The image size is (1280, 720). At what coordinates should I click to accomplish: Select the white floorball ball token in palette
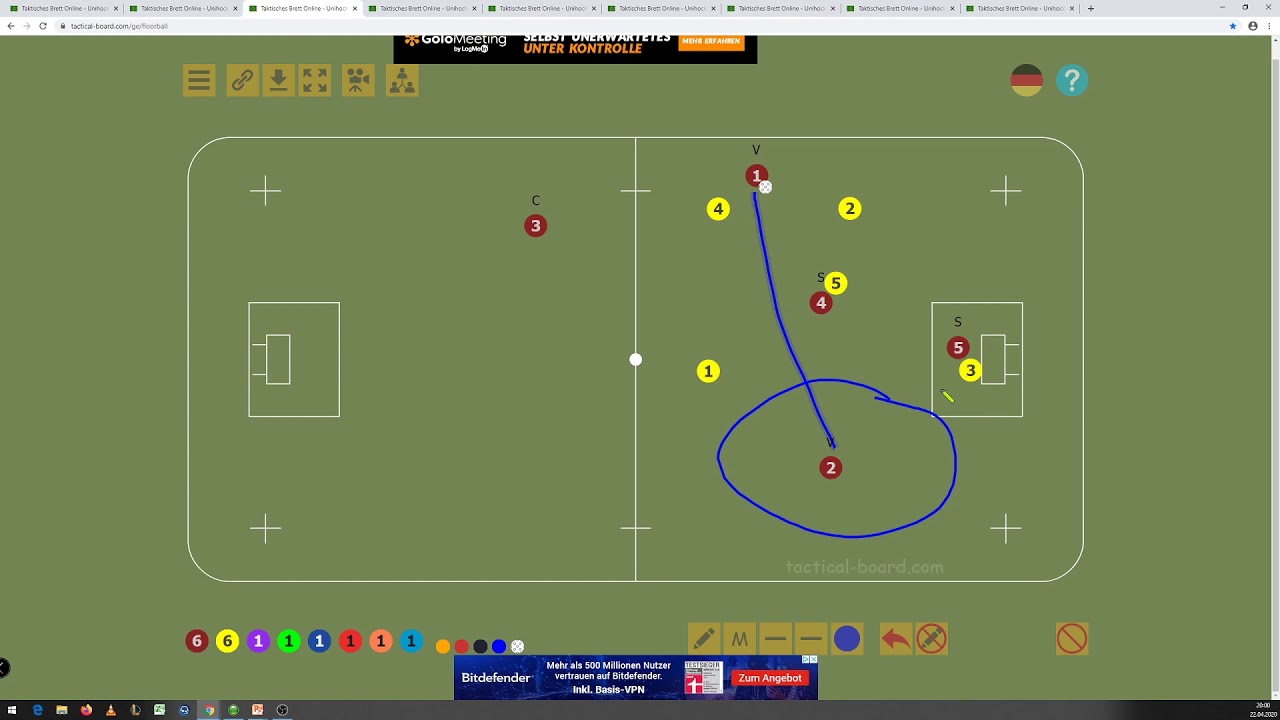(x=517, y=647)
